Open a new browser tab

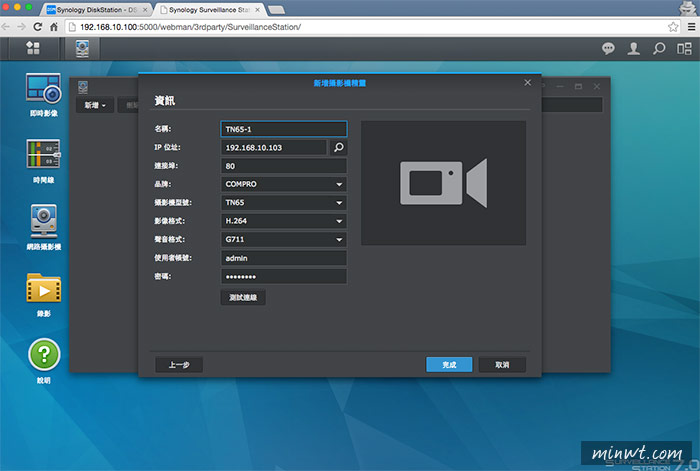(x=276, y=10)
